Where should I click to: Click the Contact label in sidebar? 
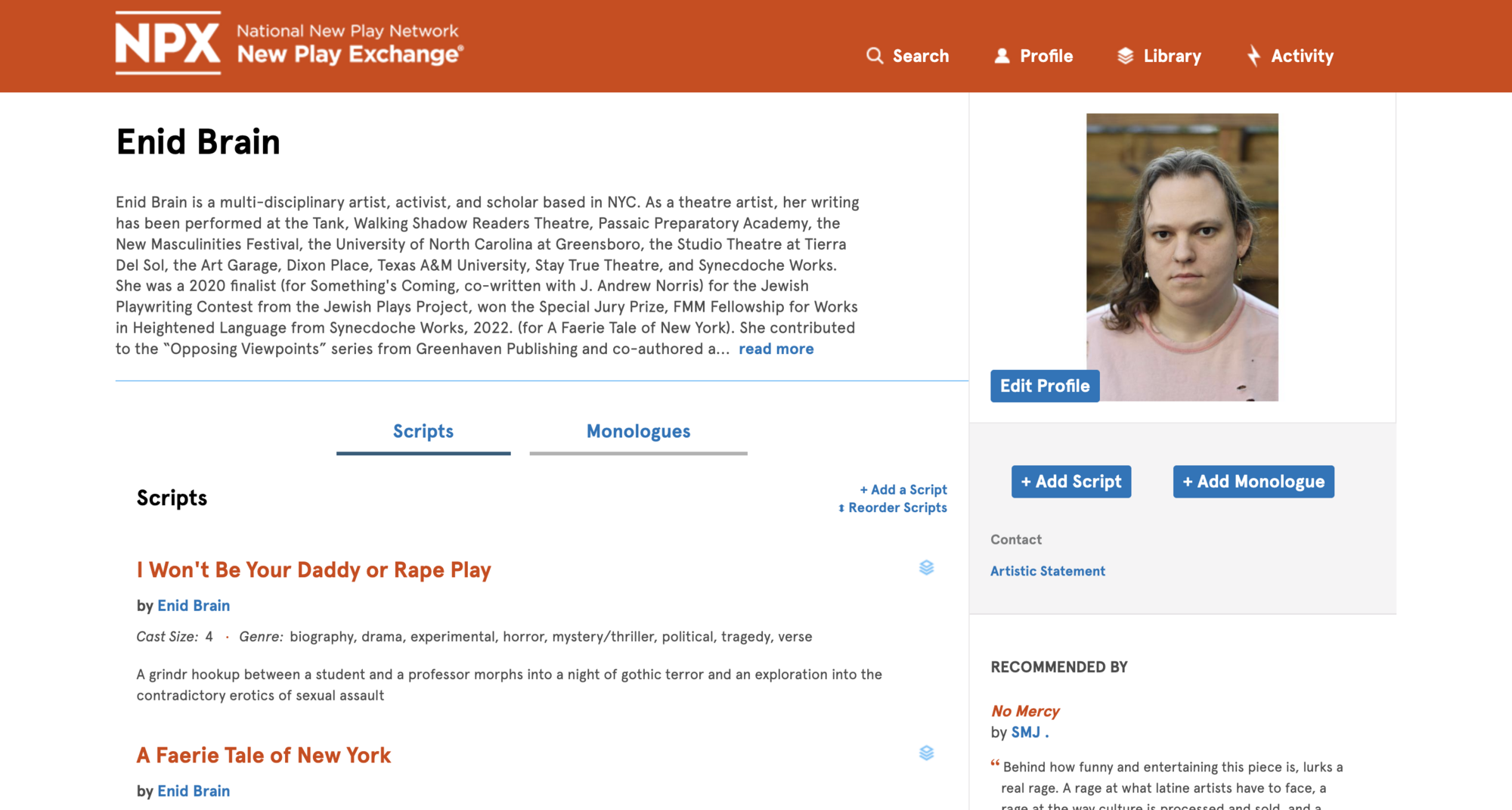1016,539
